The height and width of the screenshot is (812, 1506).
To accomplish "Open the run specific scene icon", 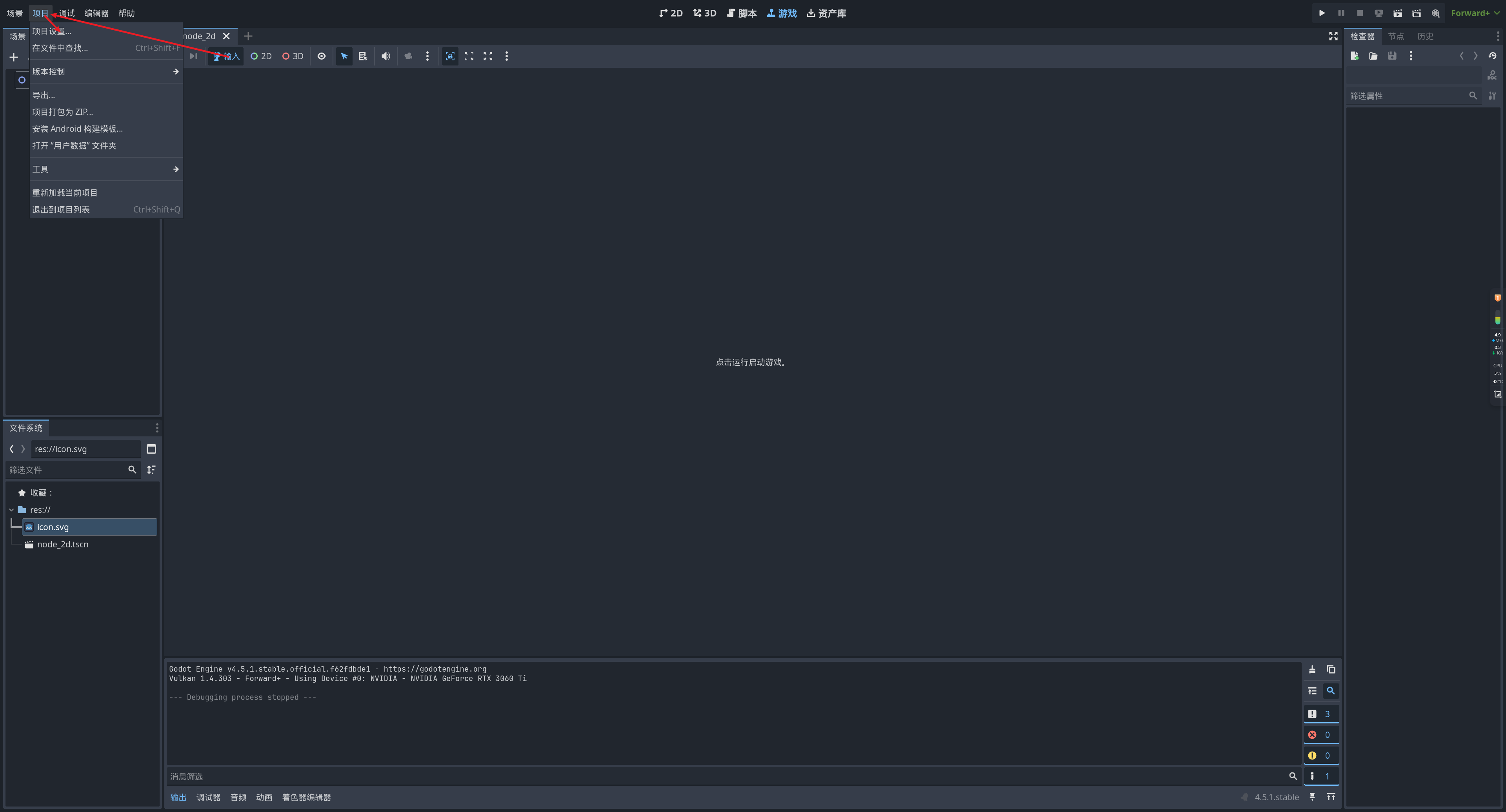I will pos(1416,13).
